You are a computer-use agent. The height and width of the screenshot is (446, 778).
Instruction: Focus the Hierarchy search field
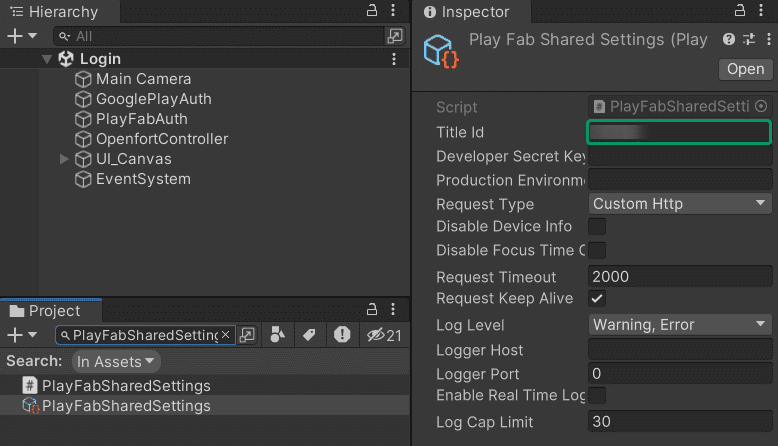click(218, 36)
